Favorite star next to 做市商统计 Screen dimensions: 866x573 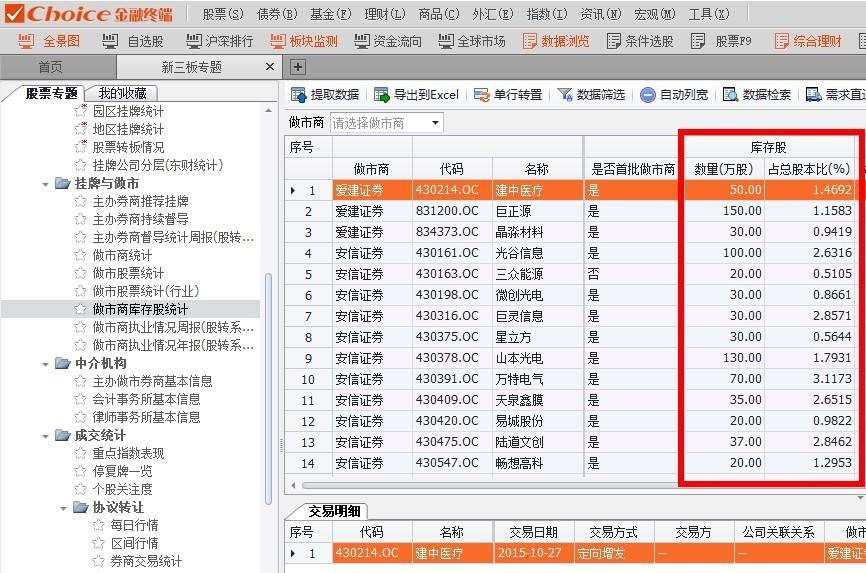click(81, 255)
